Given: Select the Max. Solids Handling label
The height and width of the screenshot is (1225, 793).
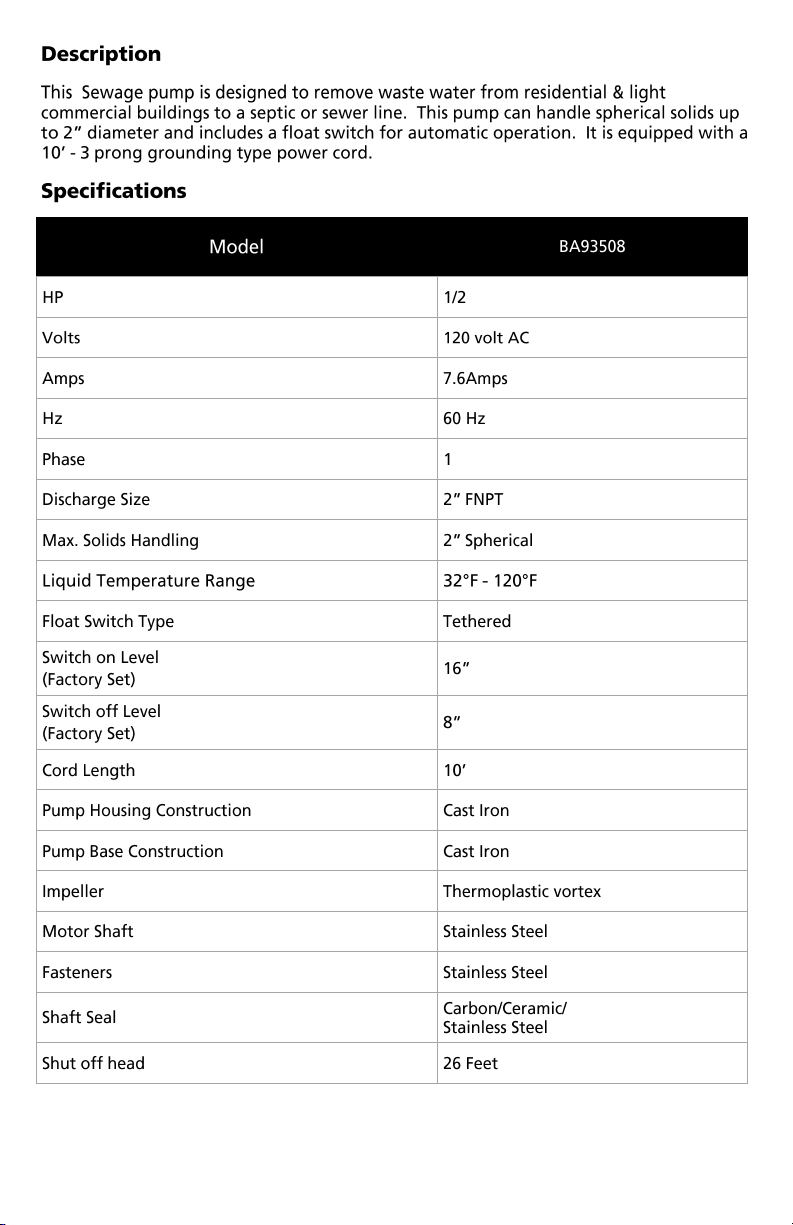Looking at the screenshot, I should [120, 540].
